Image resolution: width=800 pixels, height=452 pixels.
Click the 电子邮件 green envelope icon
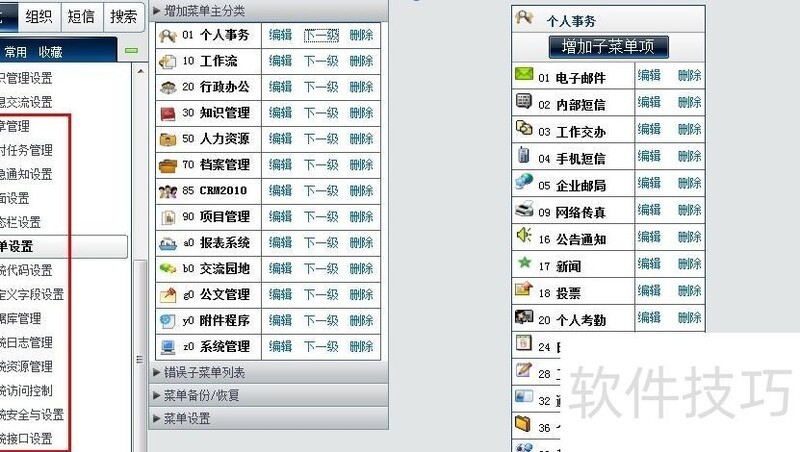[523, 75]
